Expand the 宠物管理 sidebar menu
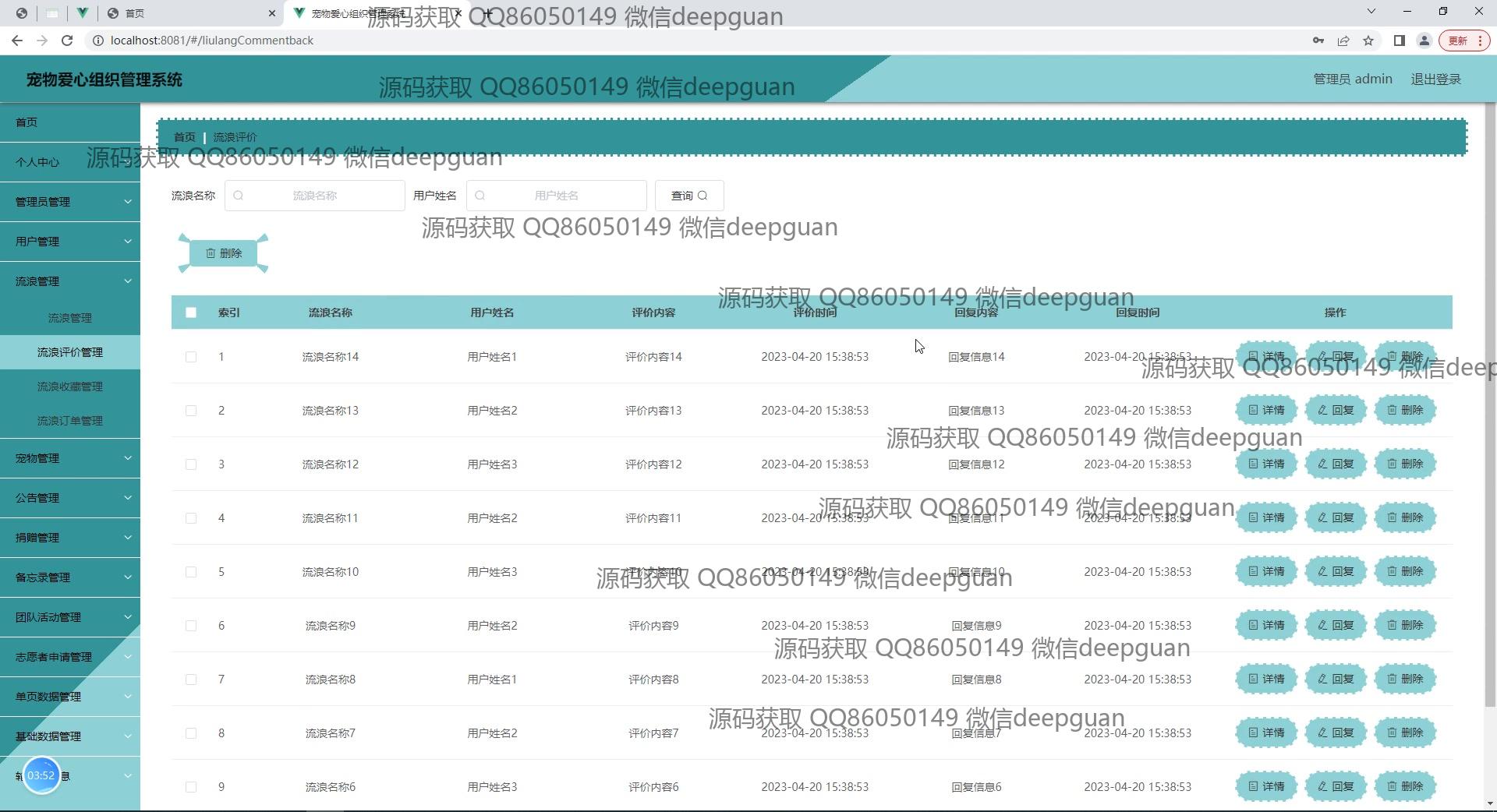Image resolution: width=1497 pixels, height=812 pixels. click(x=70, y=458)
